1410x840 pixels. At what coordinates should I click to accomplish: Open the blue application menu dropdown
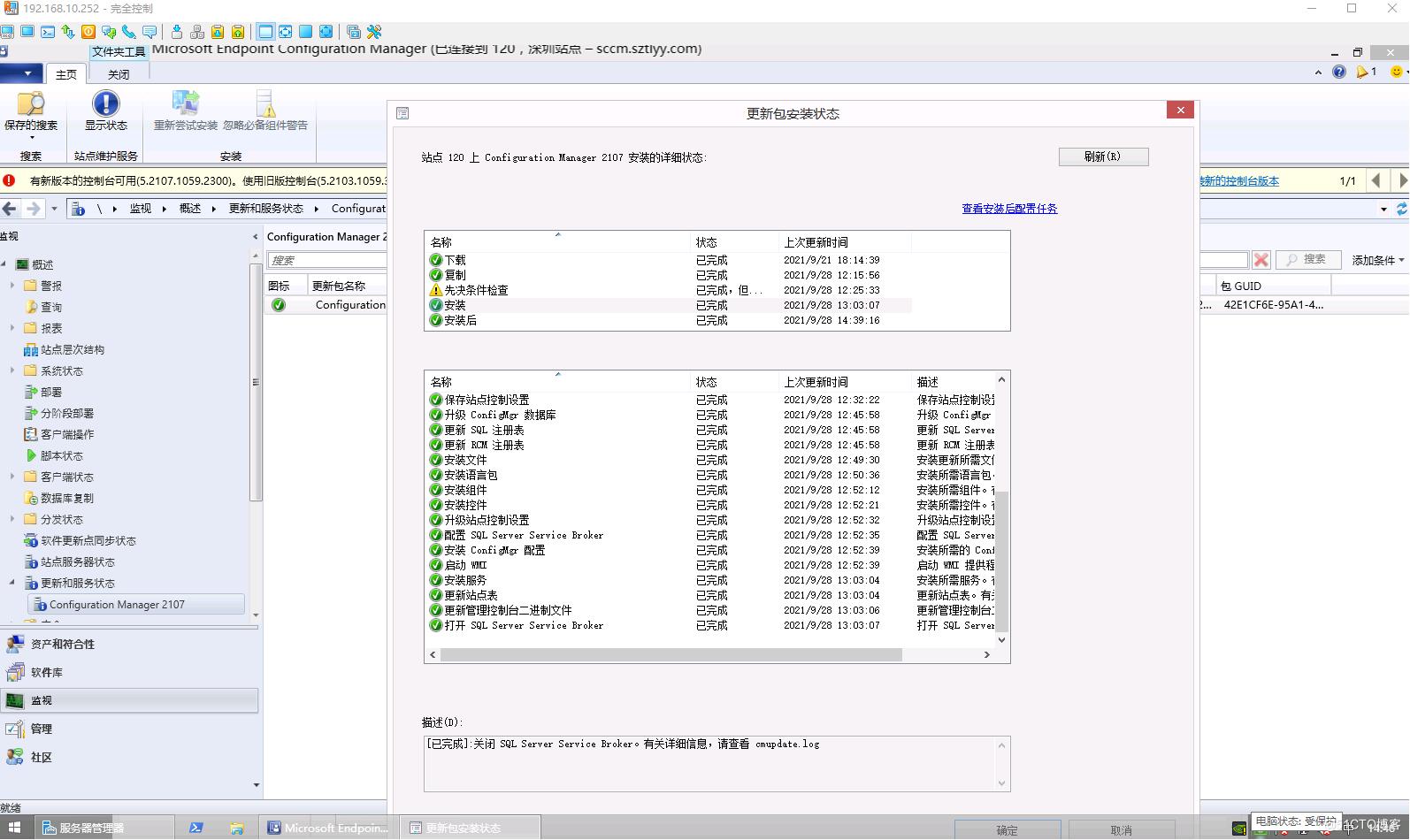[20, 73]
